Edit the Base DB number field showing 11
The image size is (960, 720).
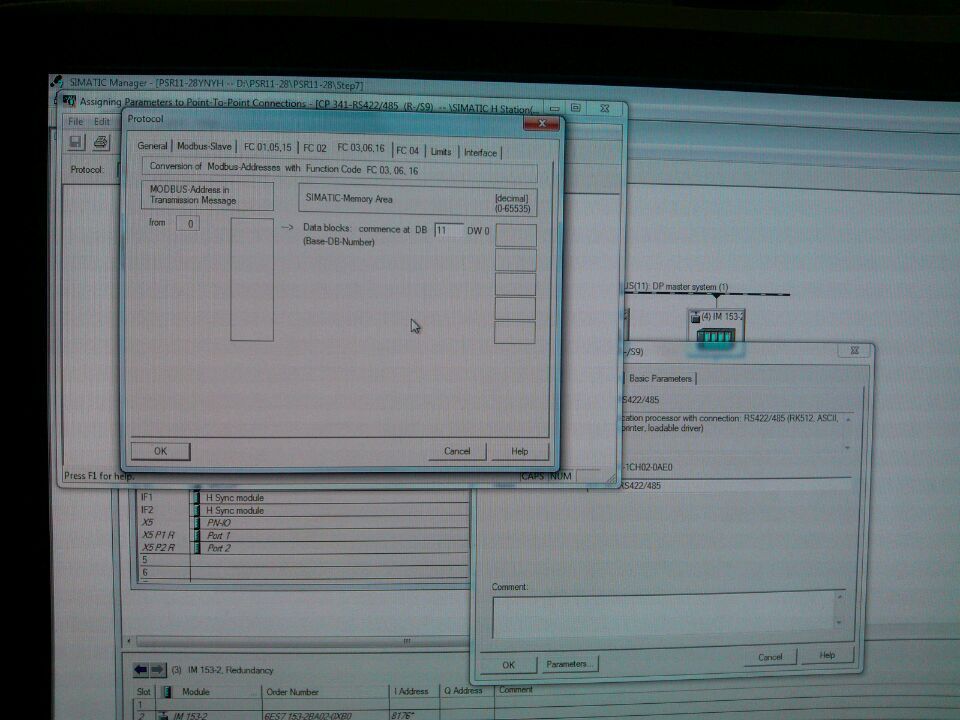coord(448,230)
